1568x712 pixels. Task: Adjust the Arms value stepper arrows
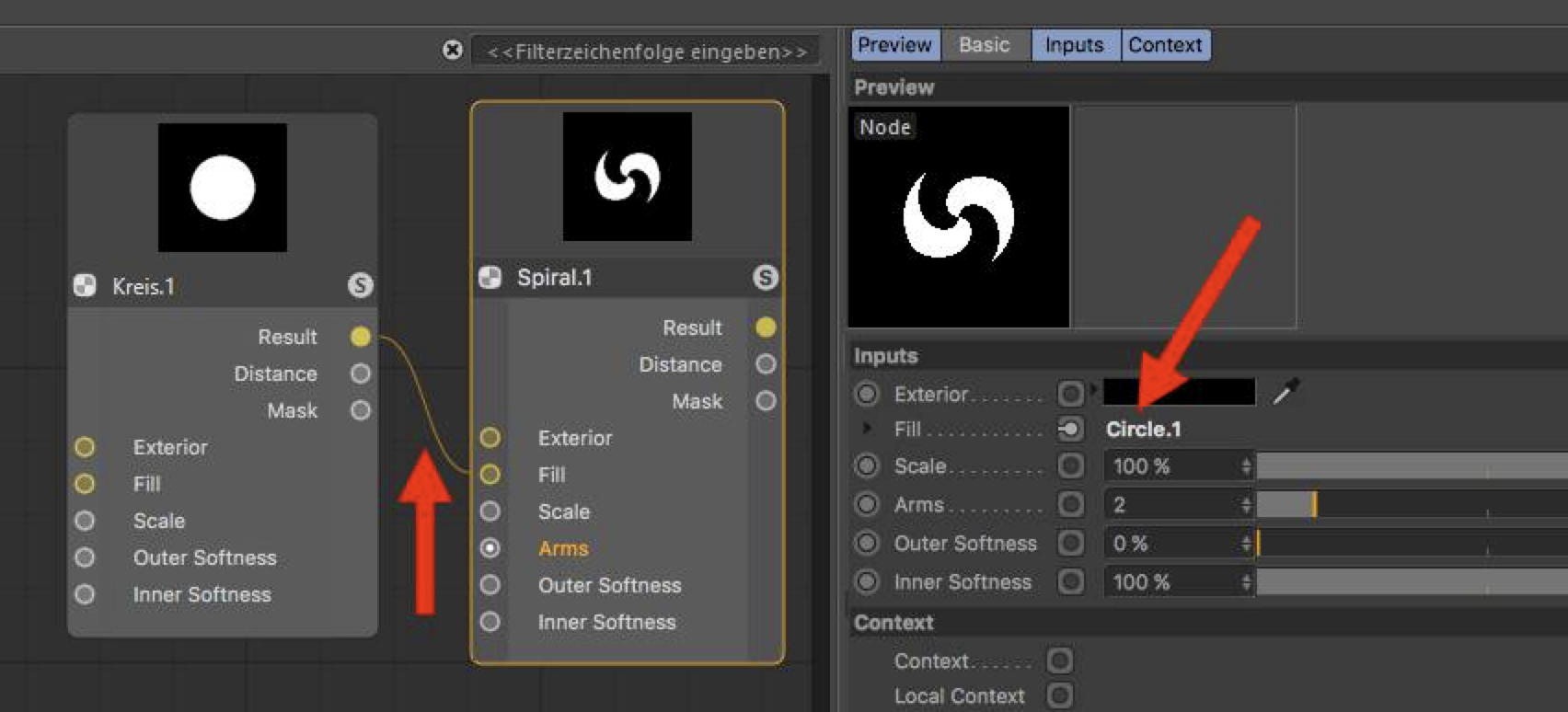click(x=1246, y=504)
